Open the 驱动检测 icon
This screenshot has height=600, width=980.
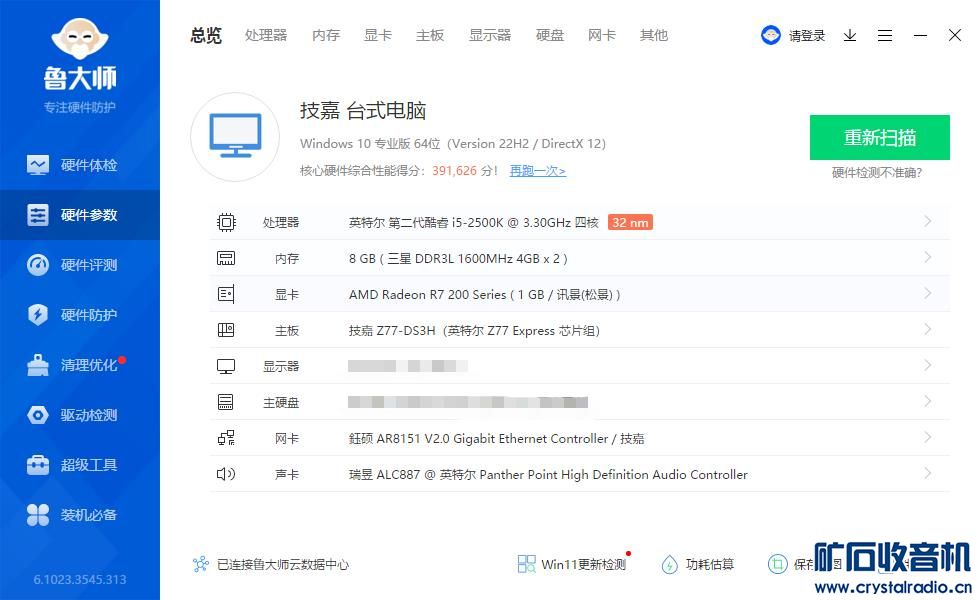38,415
